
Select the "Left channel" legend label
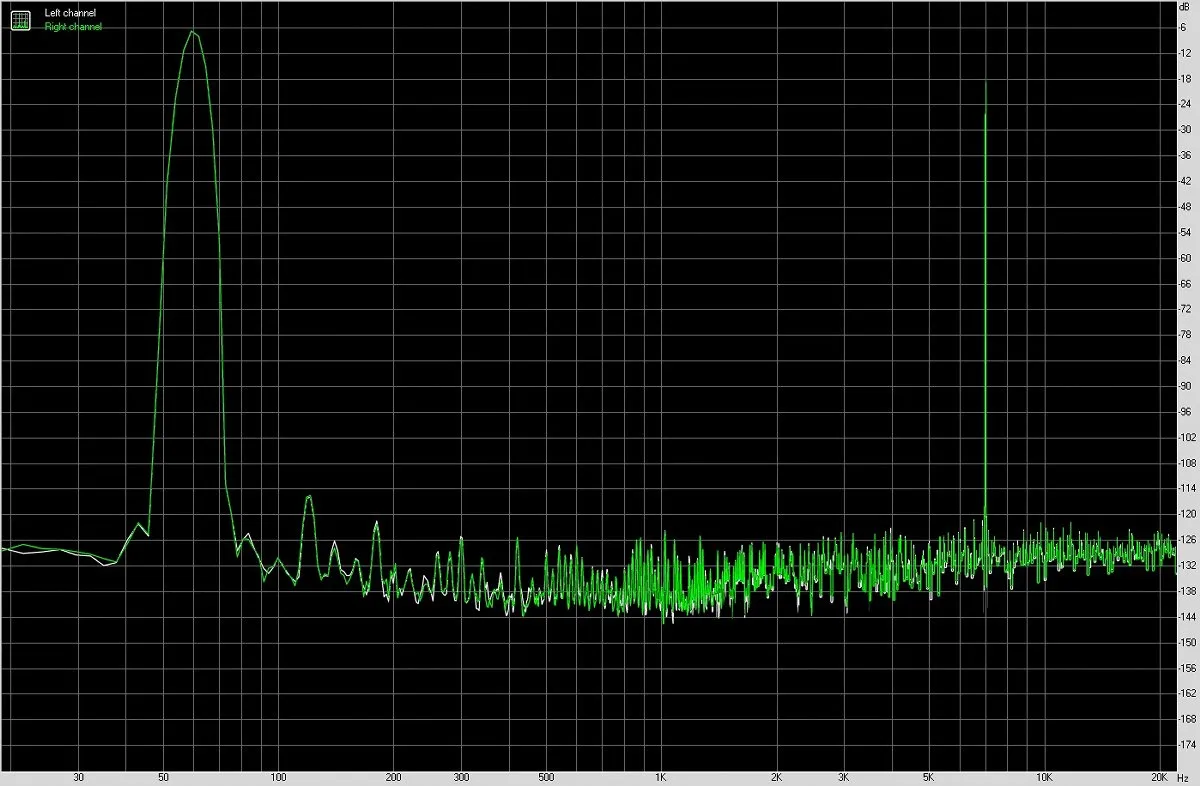tap(72, 13)
